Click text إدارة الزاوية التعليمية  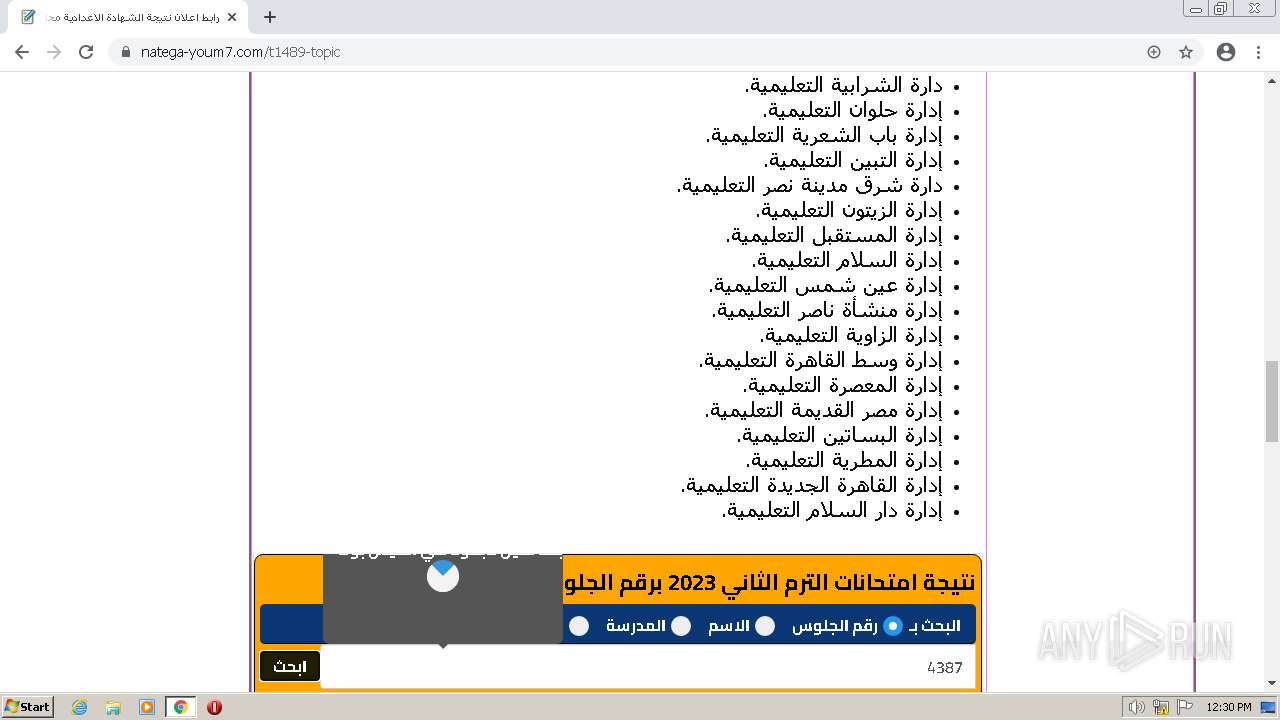click(851, 335)
